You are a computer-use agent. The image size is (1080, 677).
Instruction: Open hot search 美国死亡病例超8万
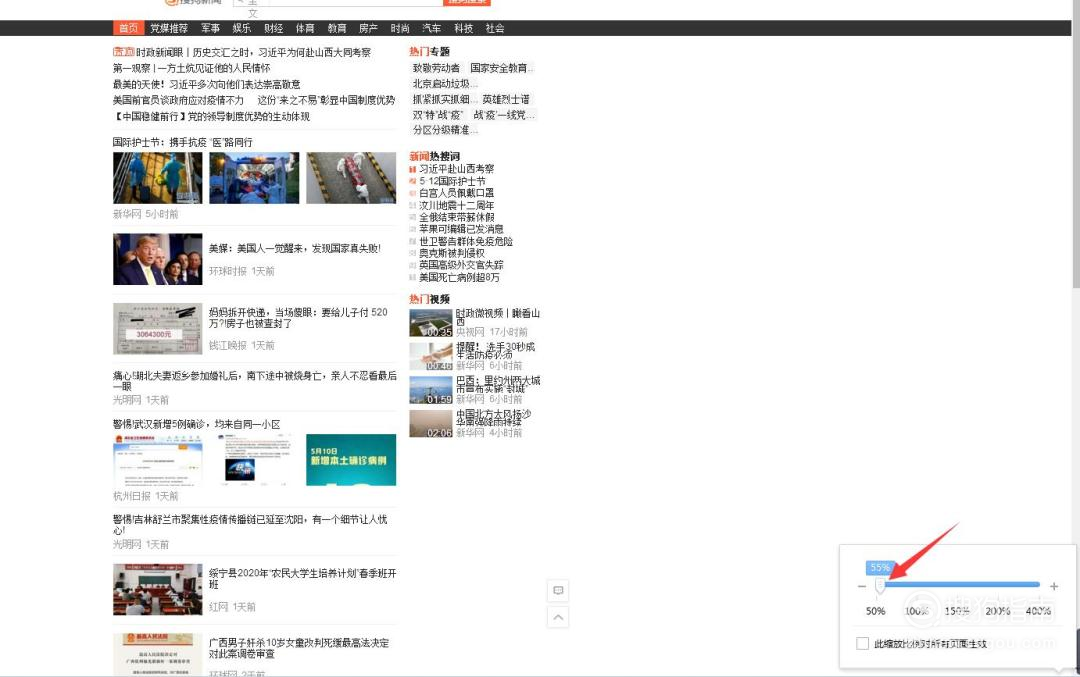coord(459,278)
